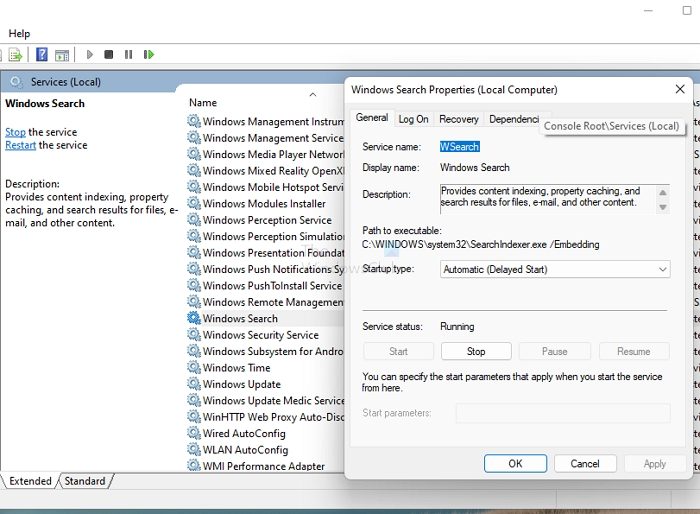Select Windows Push Notifications System row

pos(266,269)
